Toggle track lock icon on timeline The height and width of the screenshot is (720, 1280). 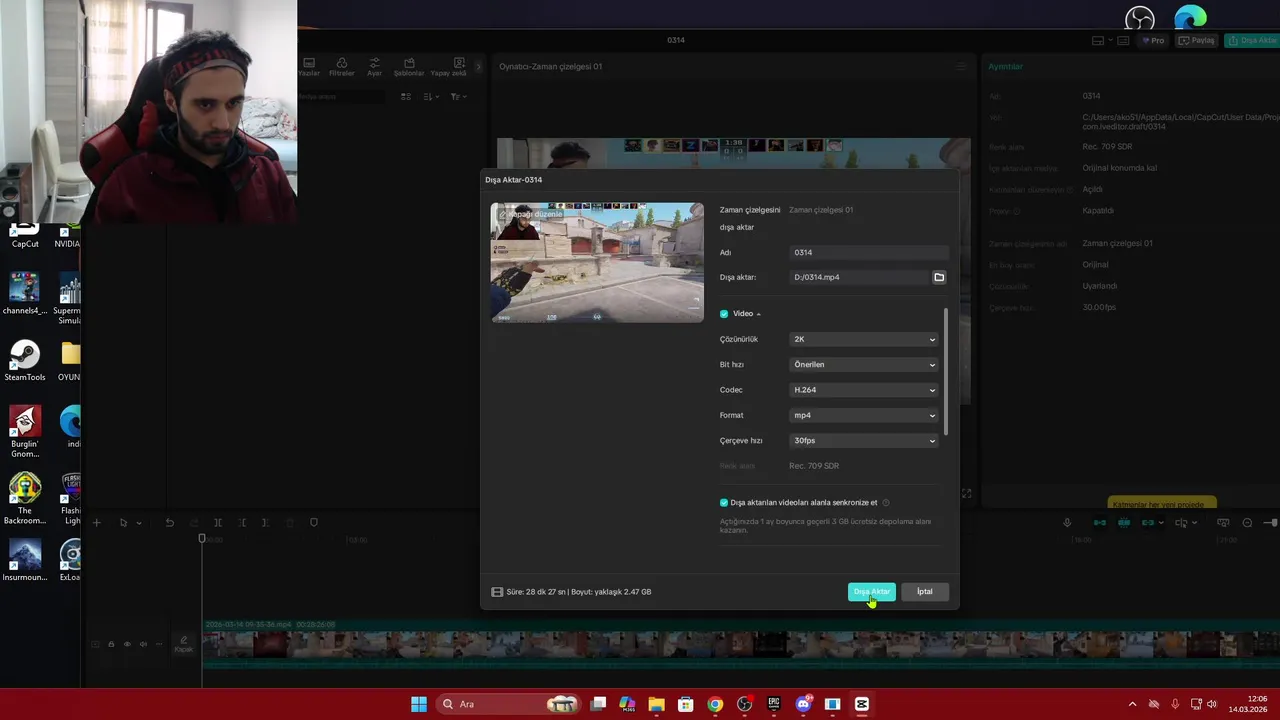pyautogui.click(x=111, y=644)
